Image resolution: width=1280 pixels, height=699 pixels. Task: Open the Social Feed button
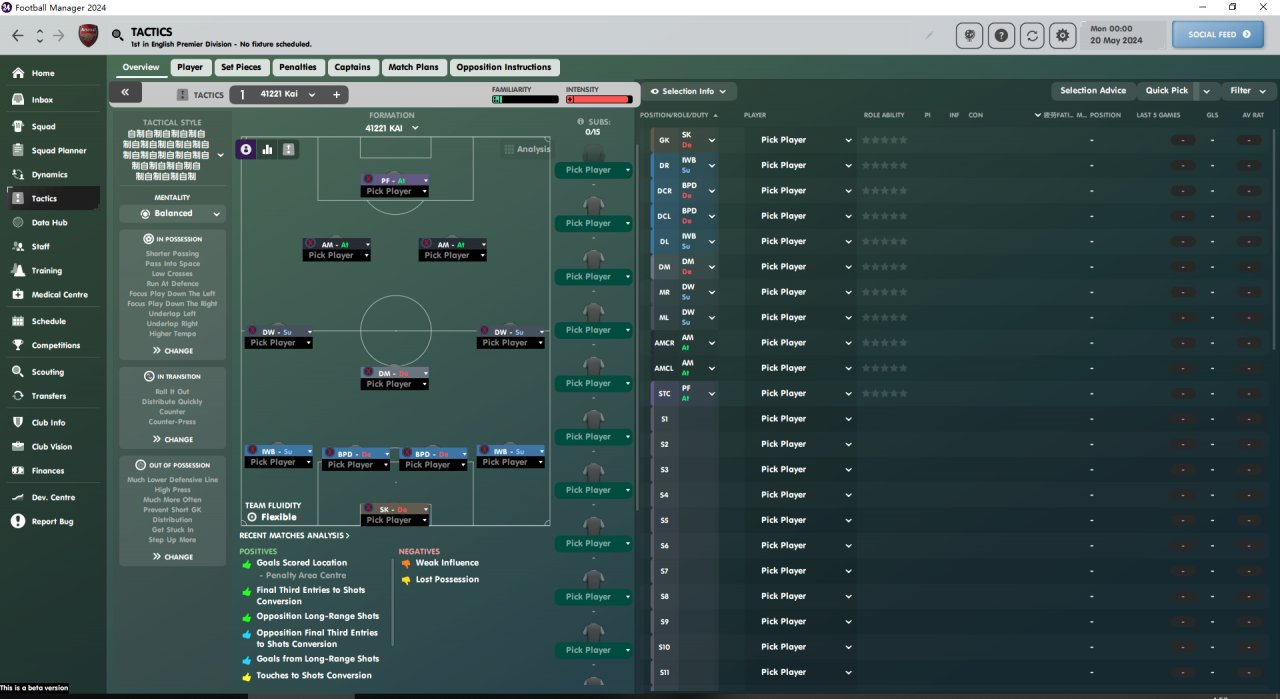[1217, 35]
